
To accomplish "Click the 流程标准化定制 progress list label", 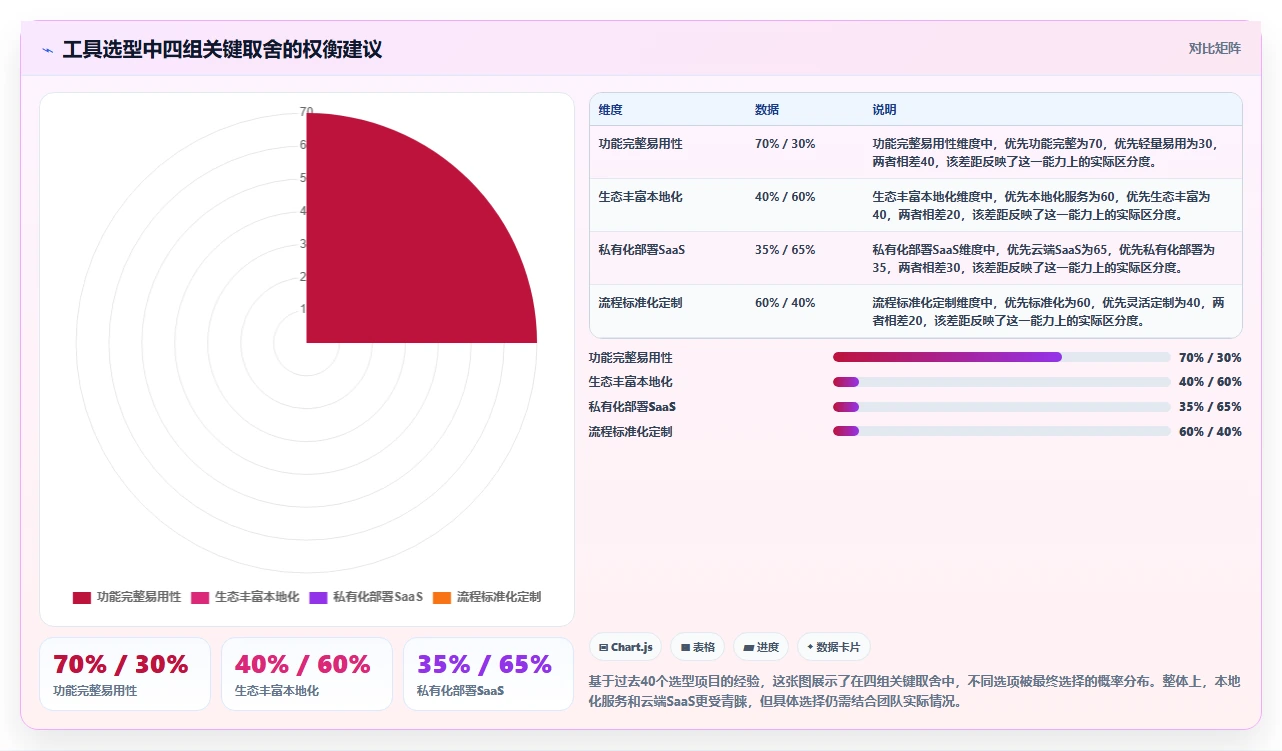I will click(x=631, y=432).
